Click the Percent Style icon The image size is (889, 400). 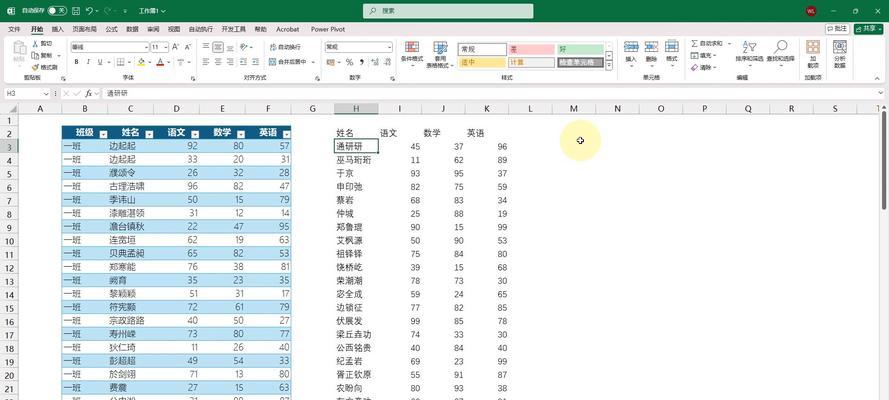(349, 62)
